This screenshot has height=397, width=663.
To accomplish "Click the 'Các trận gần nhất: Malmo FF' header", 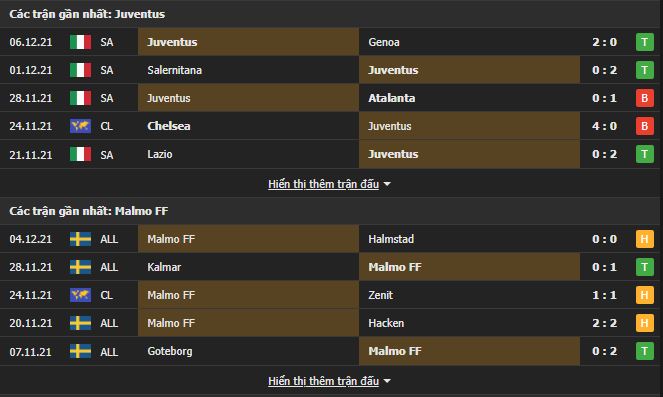I will point(89,211).
